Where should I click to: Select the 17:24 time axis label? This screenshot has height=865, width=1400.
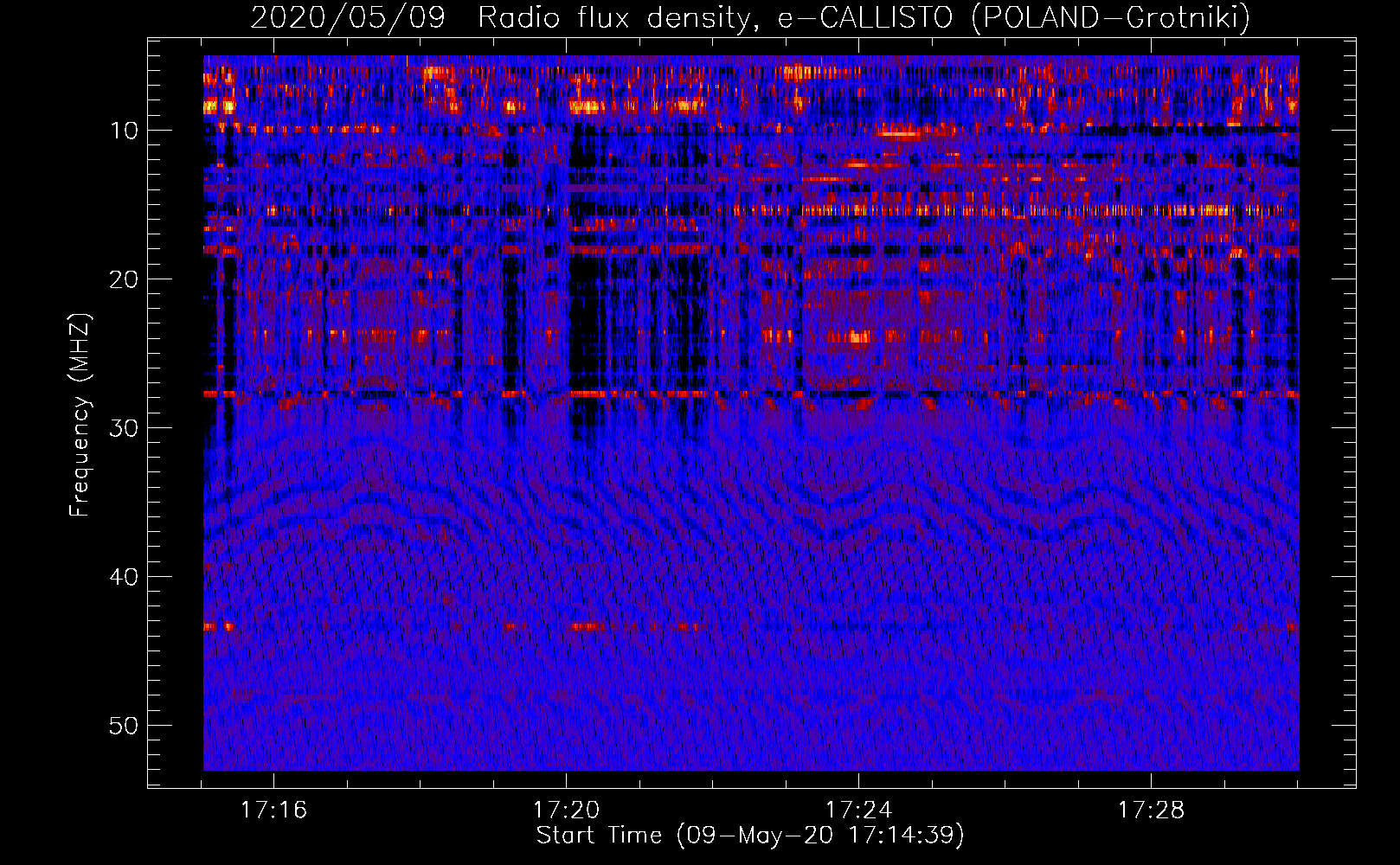tap(858, 811)
